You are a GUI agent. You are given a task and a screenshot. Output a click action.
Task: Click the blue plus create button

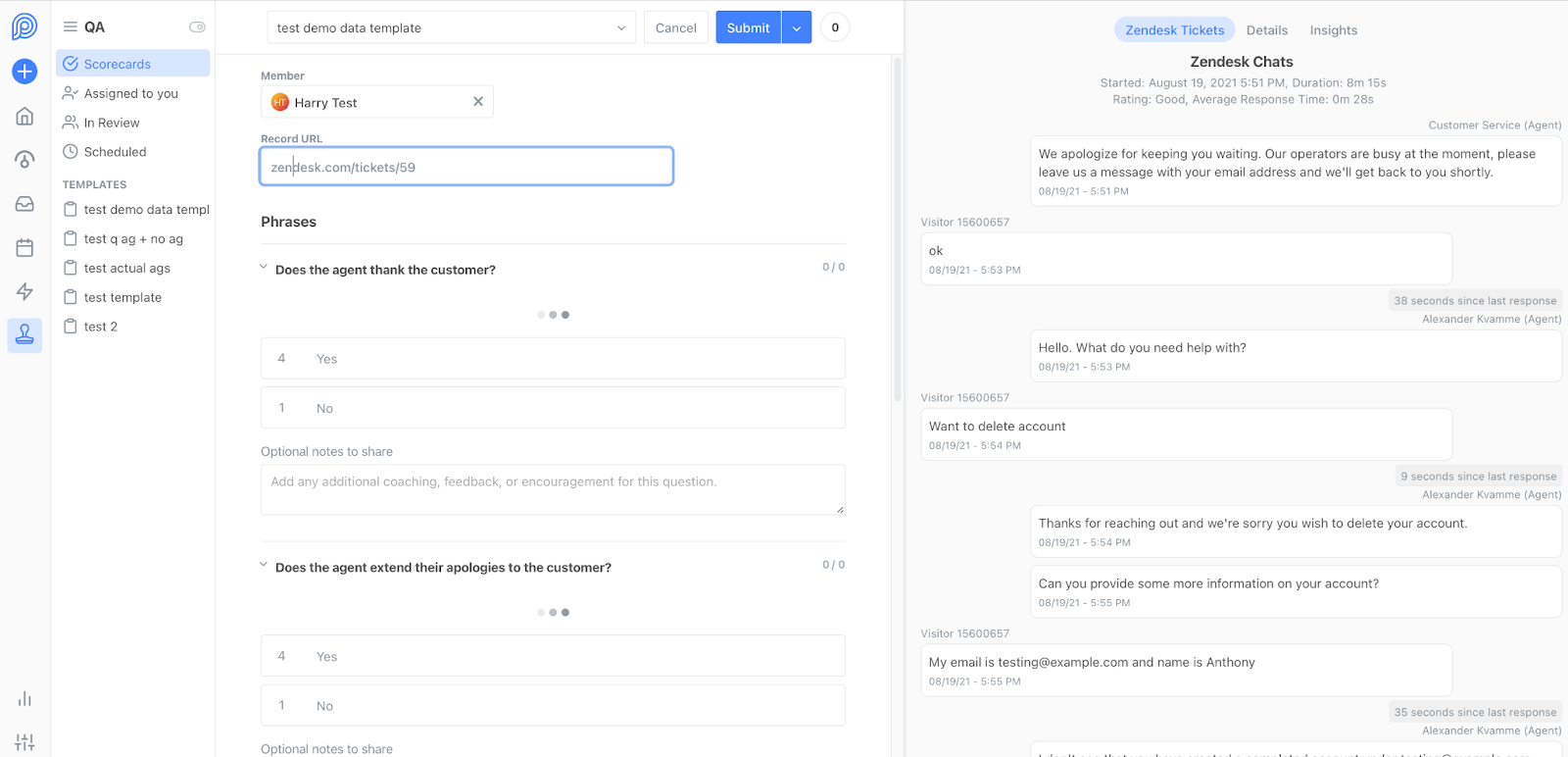(x=24, y=72)
